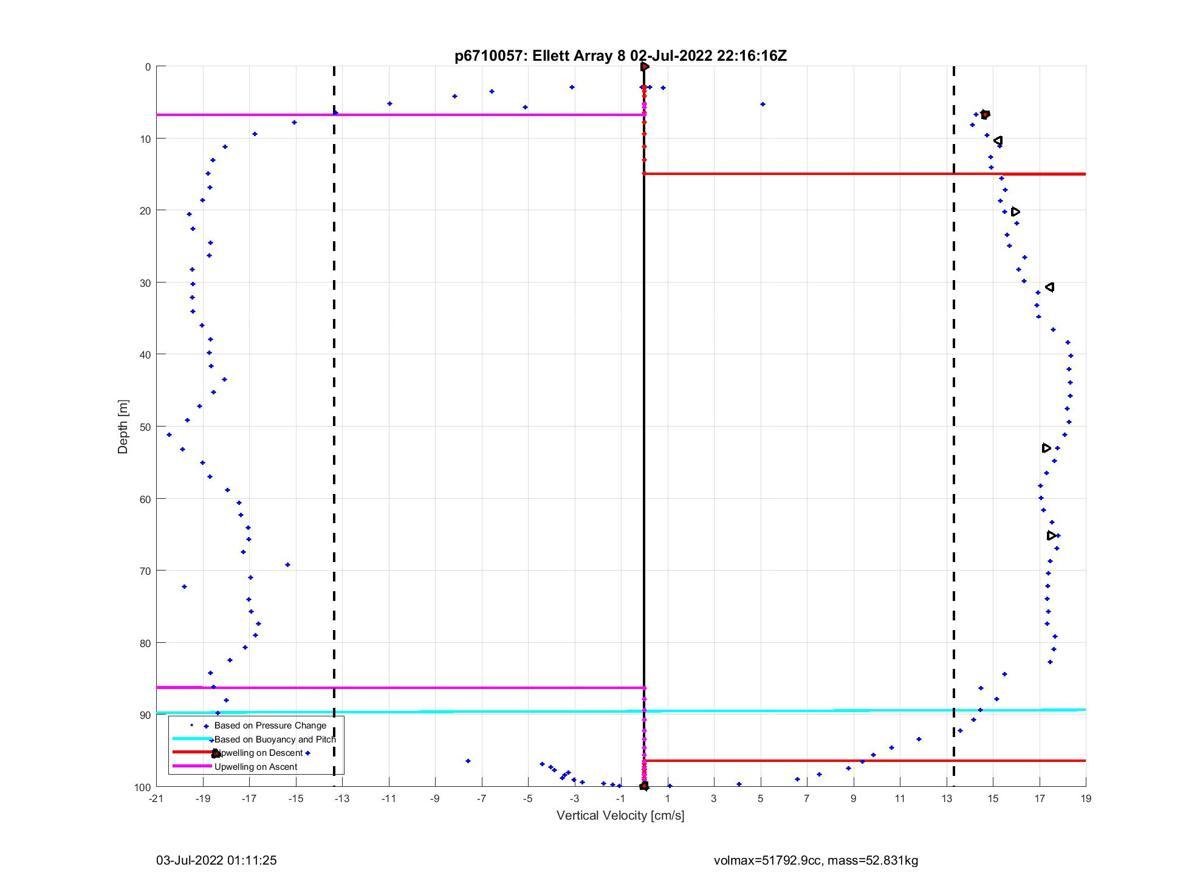
Task: Click x-axis tick label '13'
Action: pos(946,799)
